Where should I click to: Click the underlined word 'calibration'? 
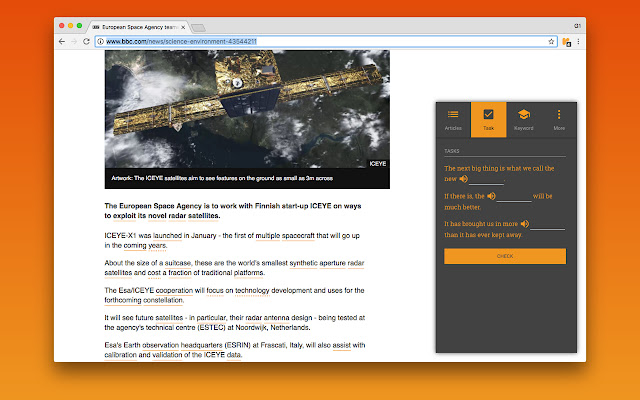[x=120, y=355]
